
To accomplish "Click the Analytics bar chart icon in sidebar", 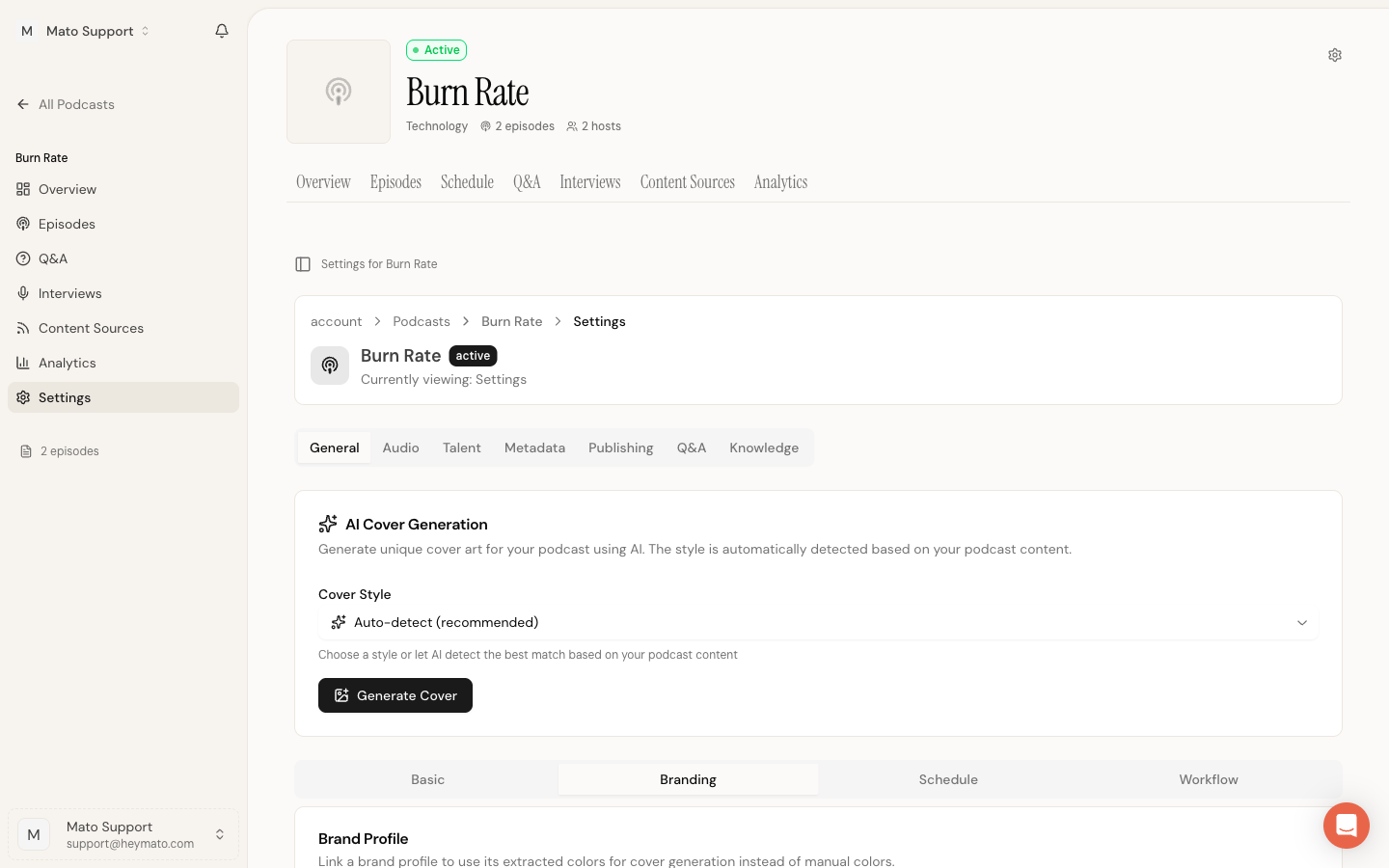I will [x=23, y=363].
